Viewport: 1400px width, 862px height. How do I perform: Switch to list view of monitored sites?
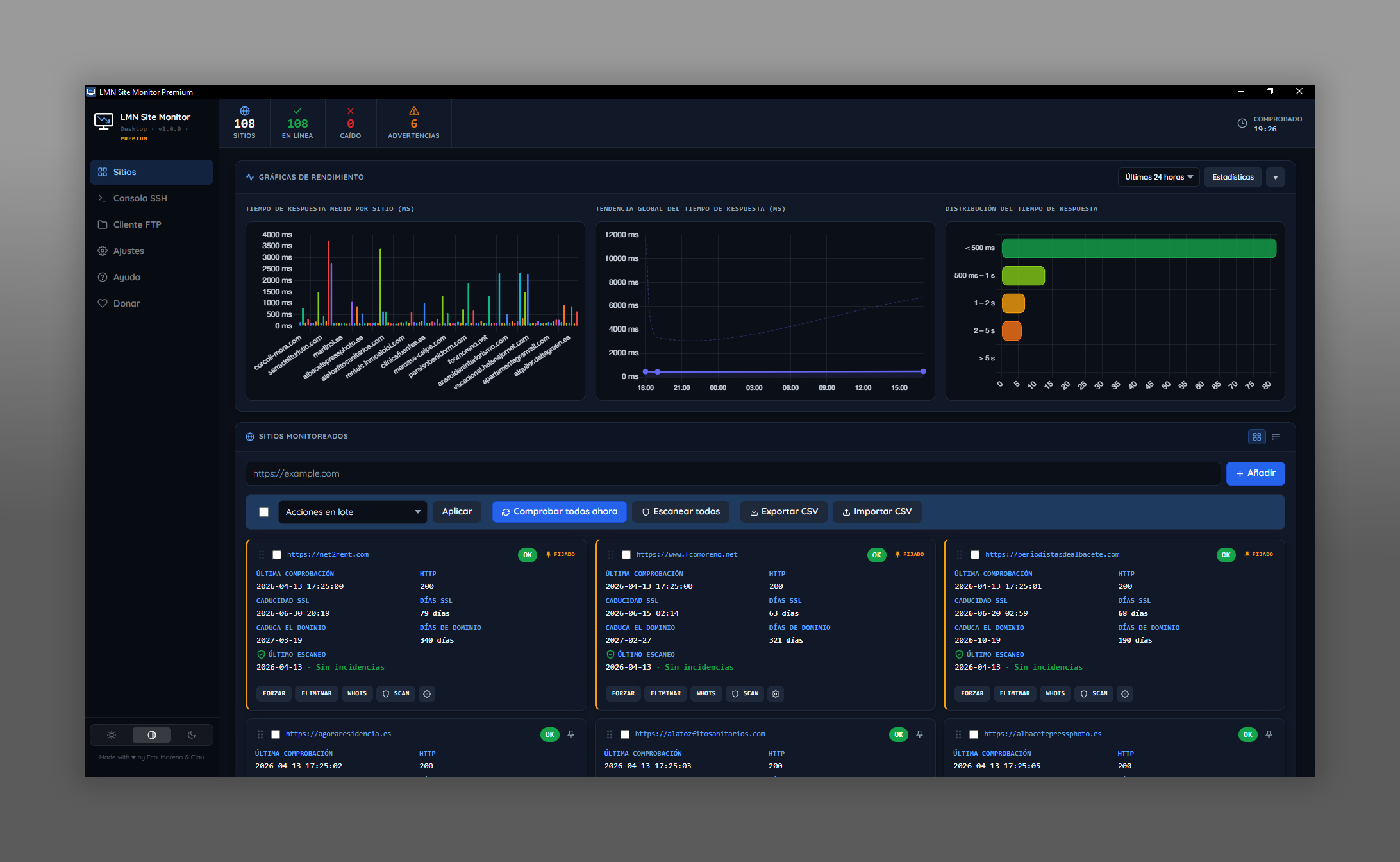(x=1276, y=437)
